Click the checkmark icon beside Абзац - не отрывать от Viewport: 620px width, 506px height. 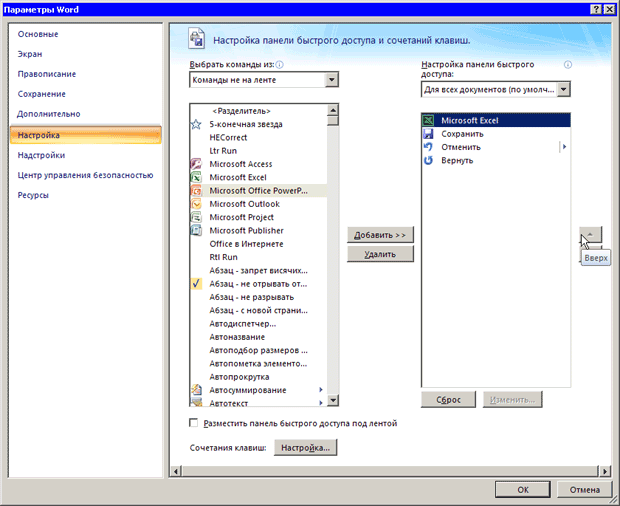(x=196, y=284)
